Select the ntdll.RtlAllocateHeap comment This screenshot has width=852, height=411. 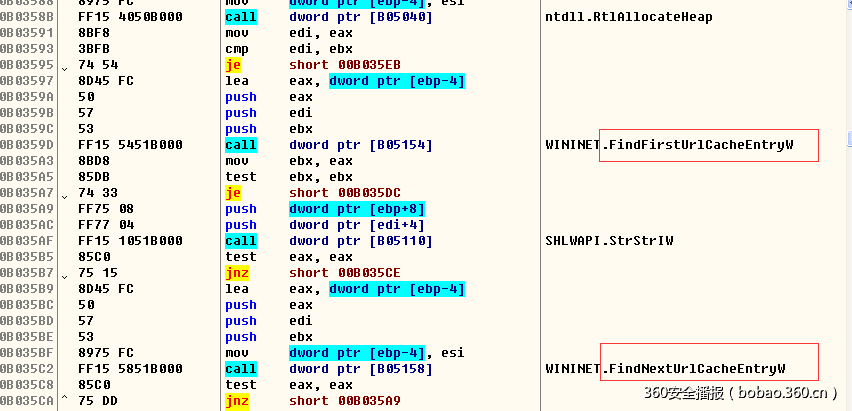[x=628, y=17]
